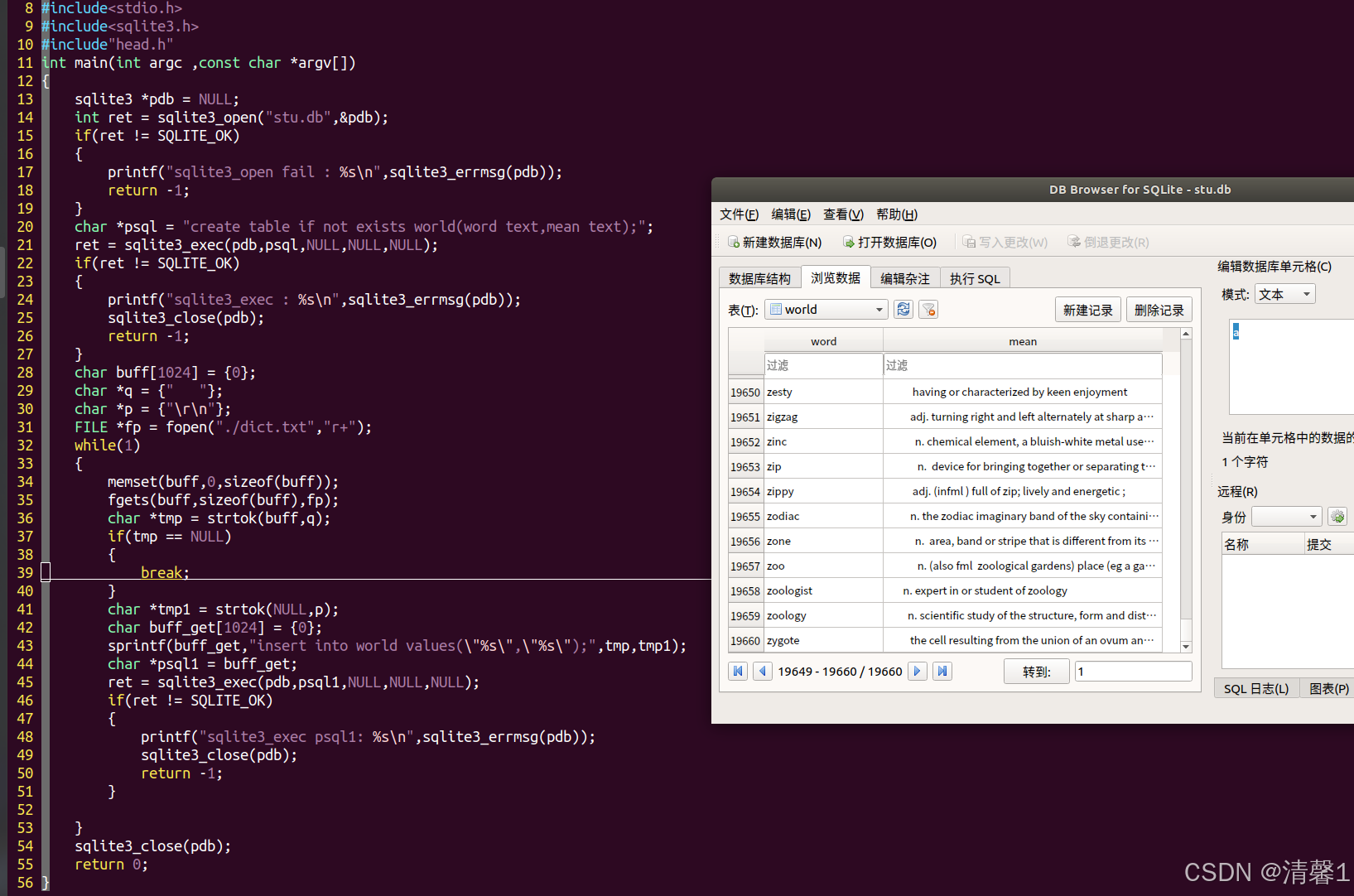Open the 文件(F) menu

pos(739,214)
